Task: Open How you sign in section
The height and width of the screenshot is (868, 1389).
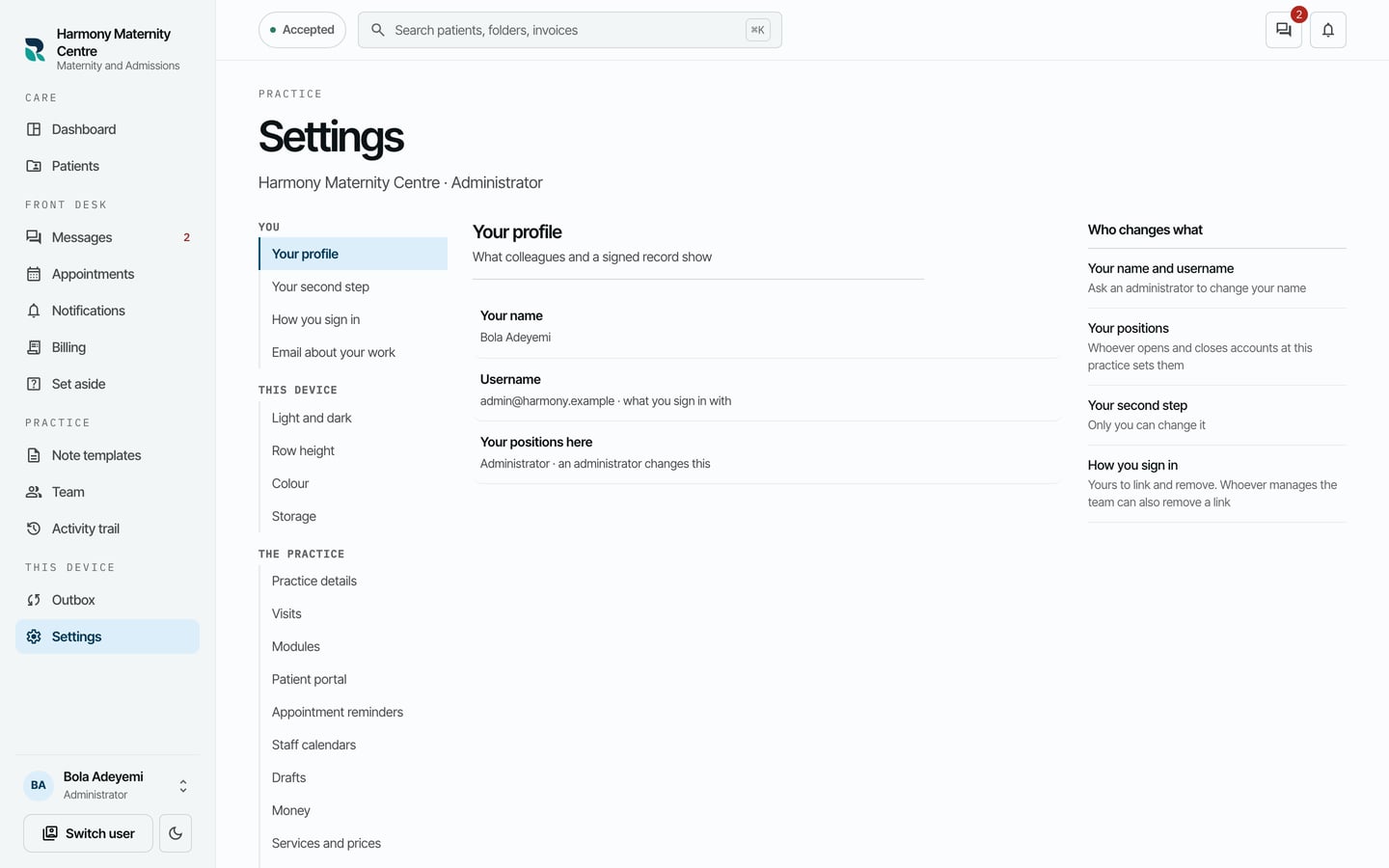Action: tap(353, 319)
